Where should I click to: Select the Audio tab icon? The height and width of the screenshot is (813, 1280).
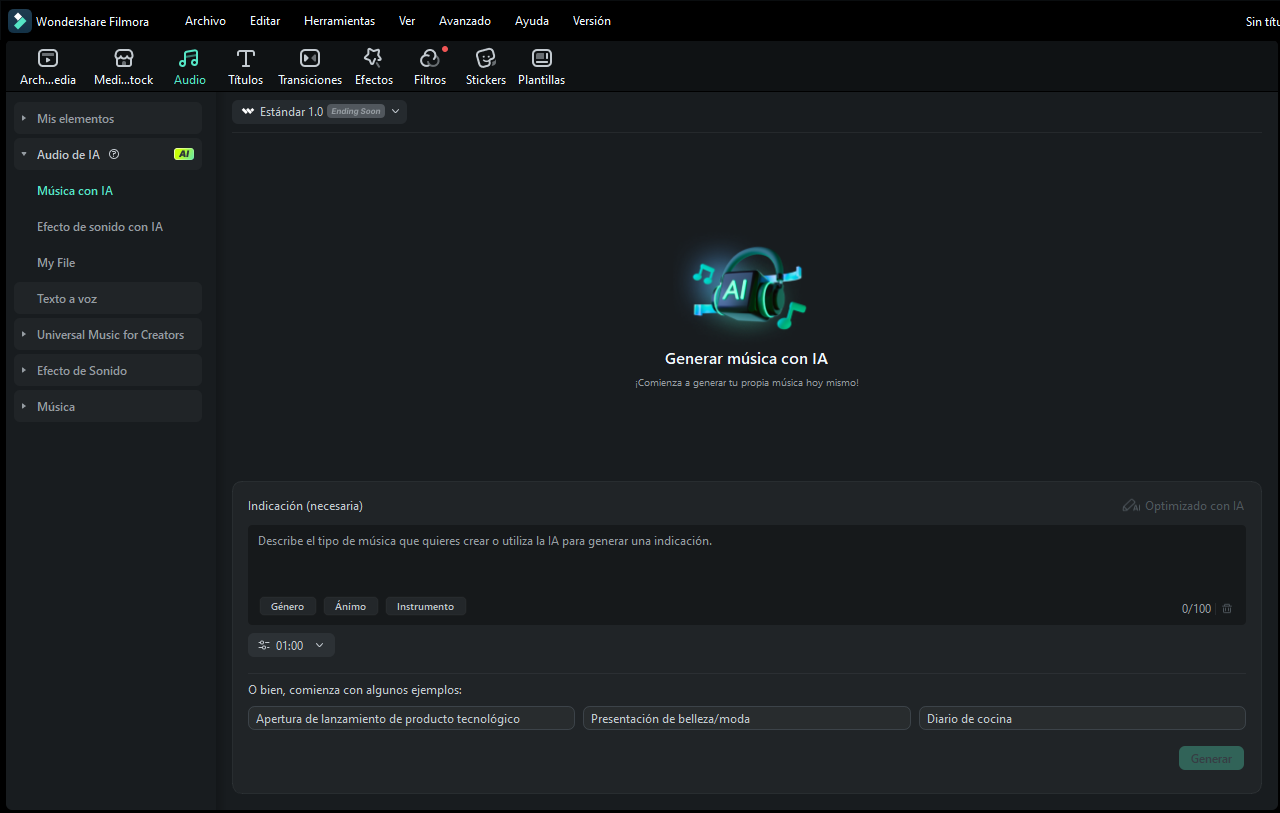pyautogui.click(x=189, y=58)
